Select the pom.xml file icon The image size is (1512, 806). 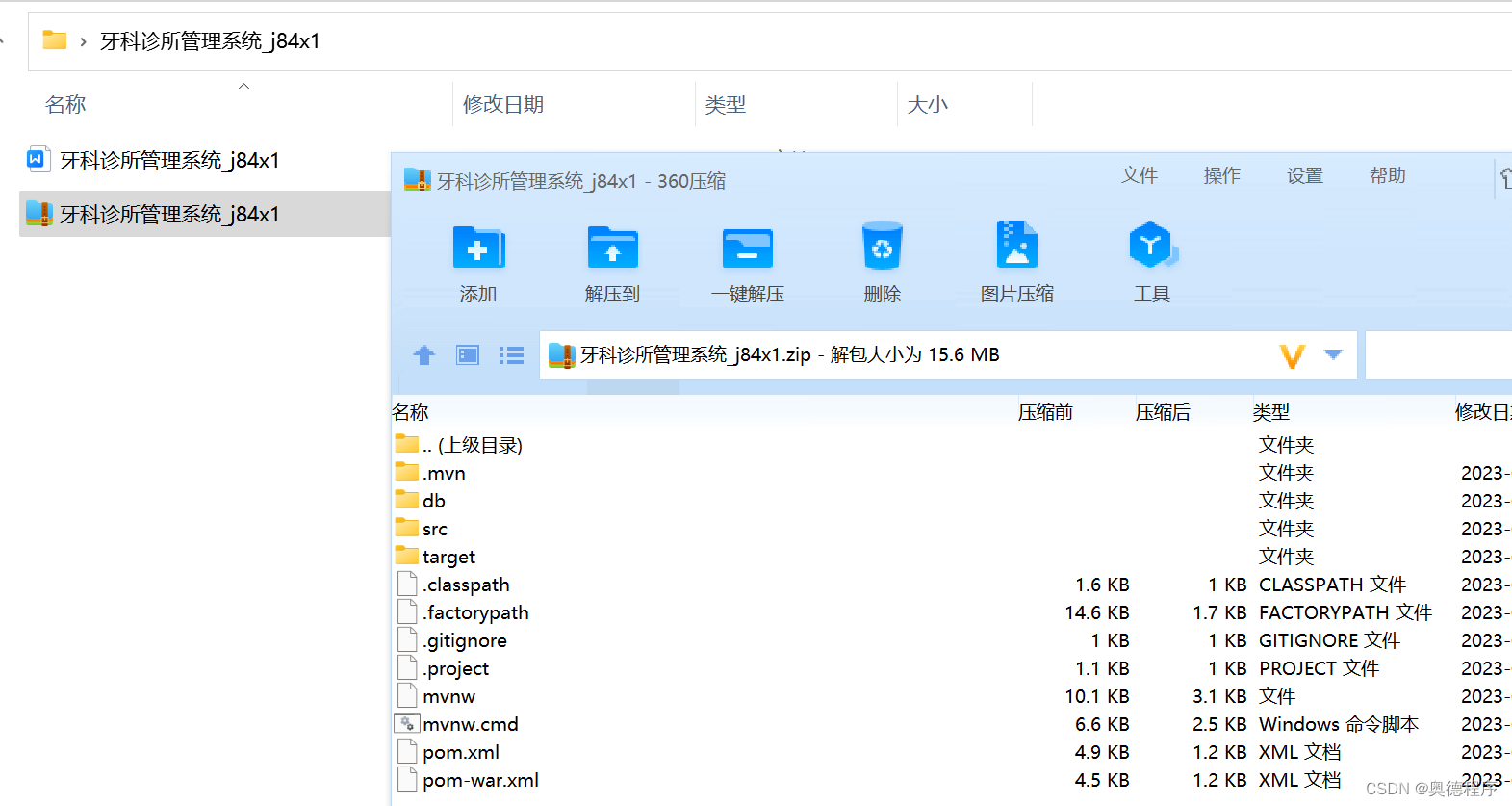click(x=407, y=751)
